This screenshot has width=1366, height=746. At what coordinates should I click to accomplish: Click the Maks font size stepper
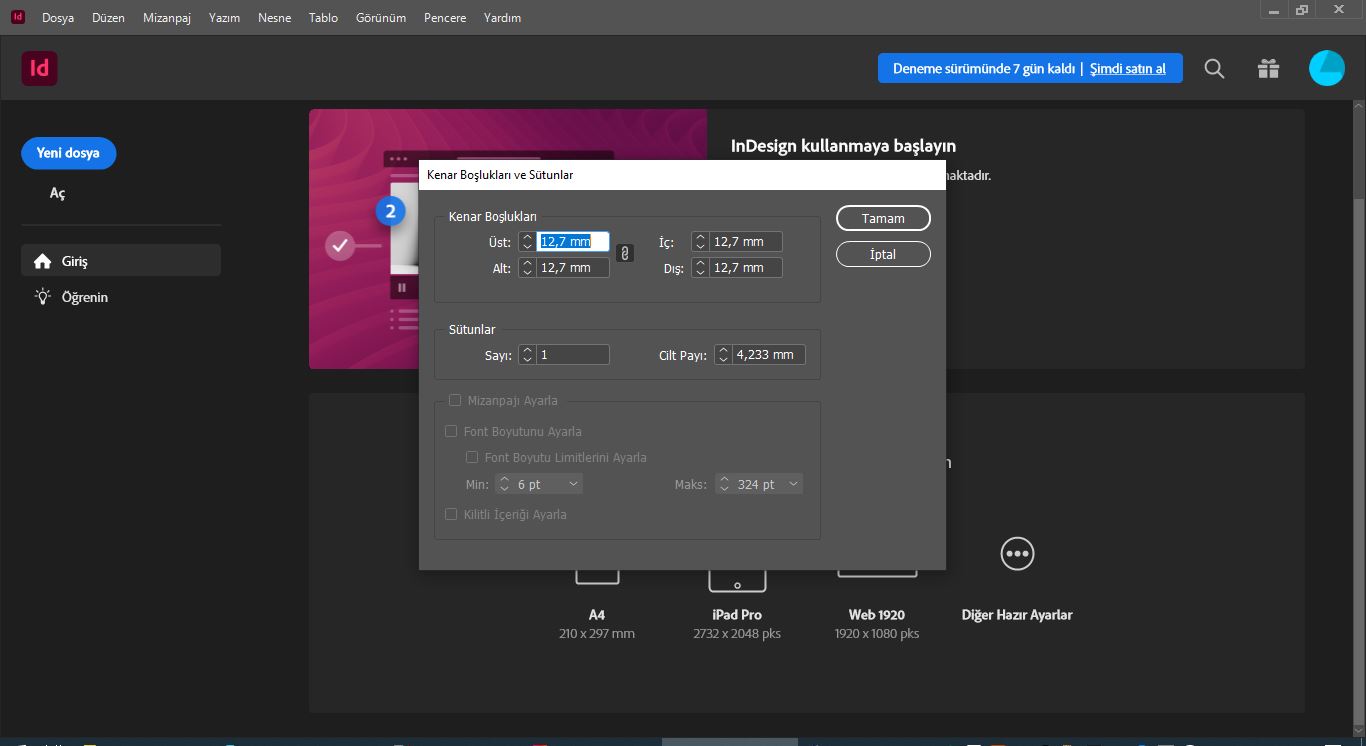tap(723, 484)
